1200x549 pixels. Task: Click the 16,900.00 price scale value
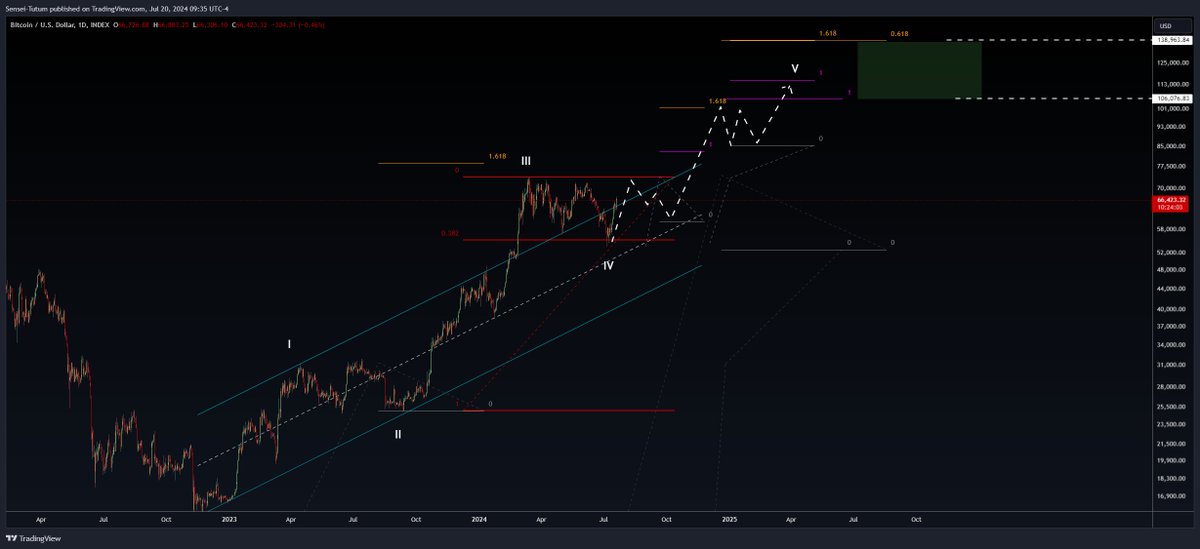click(1172, 494)
